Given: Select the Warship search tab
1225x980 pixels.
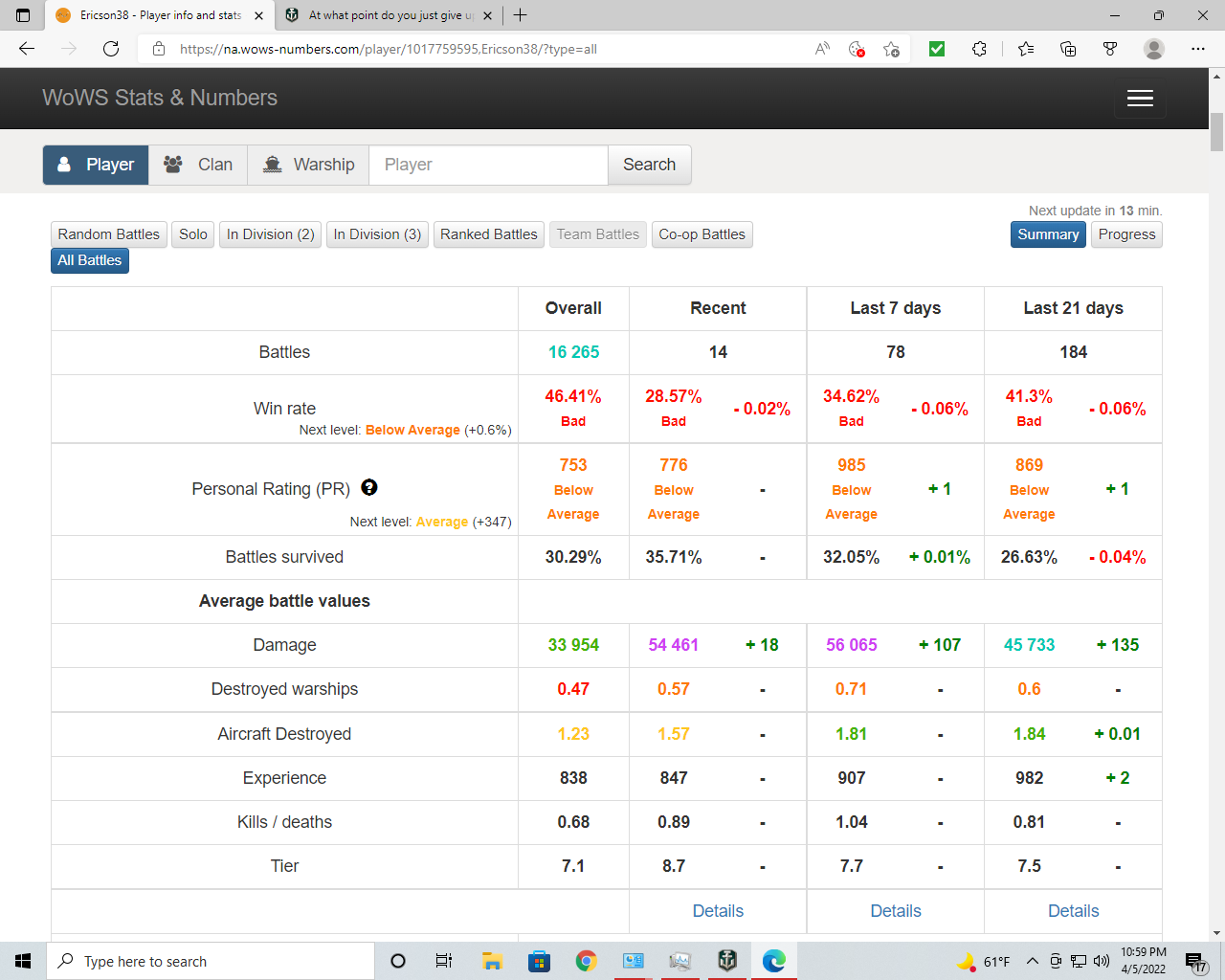Looking at the screenshot, I should pos(309,165).
